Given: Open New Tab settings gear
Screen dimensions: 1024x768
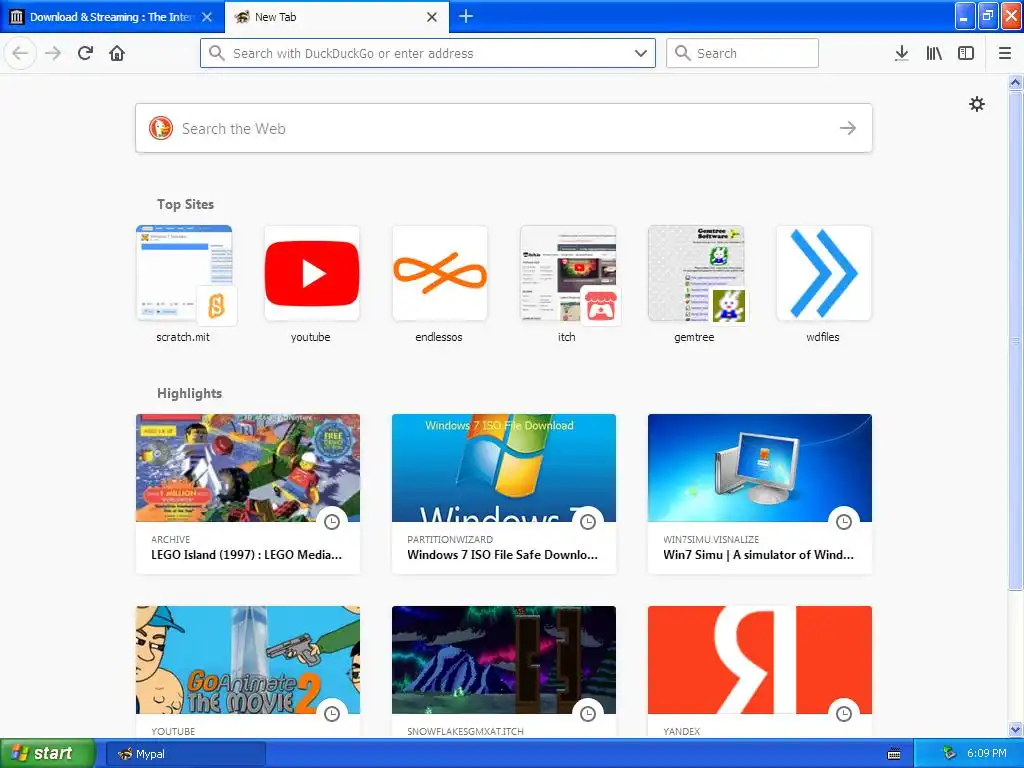Looking at the screenshot, I should pos(976,104).
